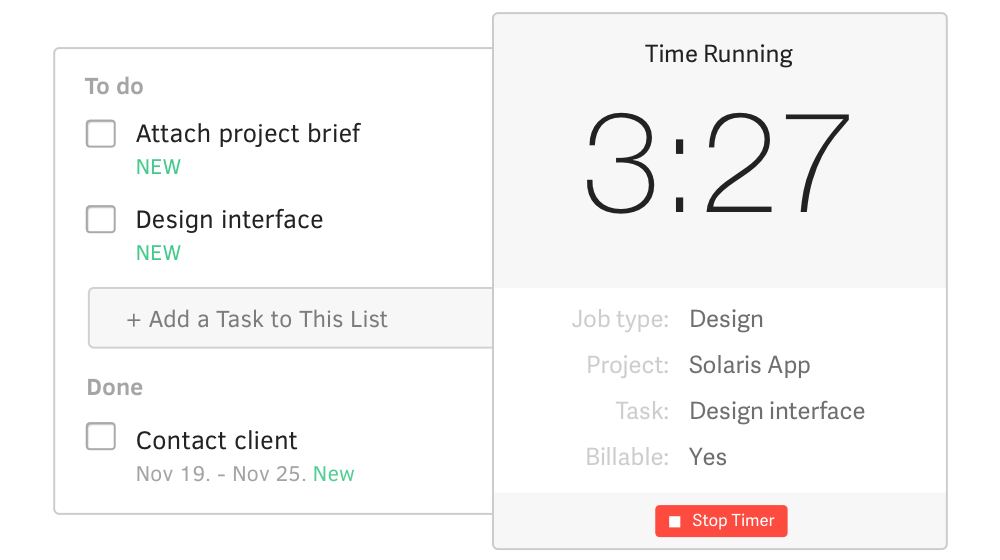Open Design interface title in the to-do list
Viewport: 1000px width, 560px height.
[229, 219]
